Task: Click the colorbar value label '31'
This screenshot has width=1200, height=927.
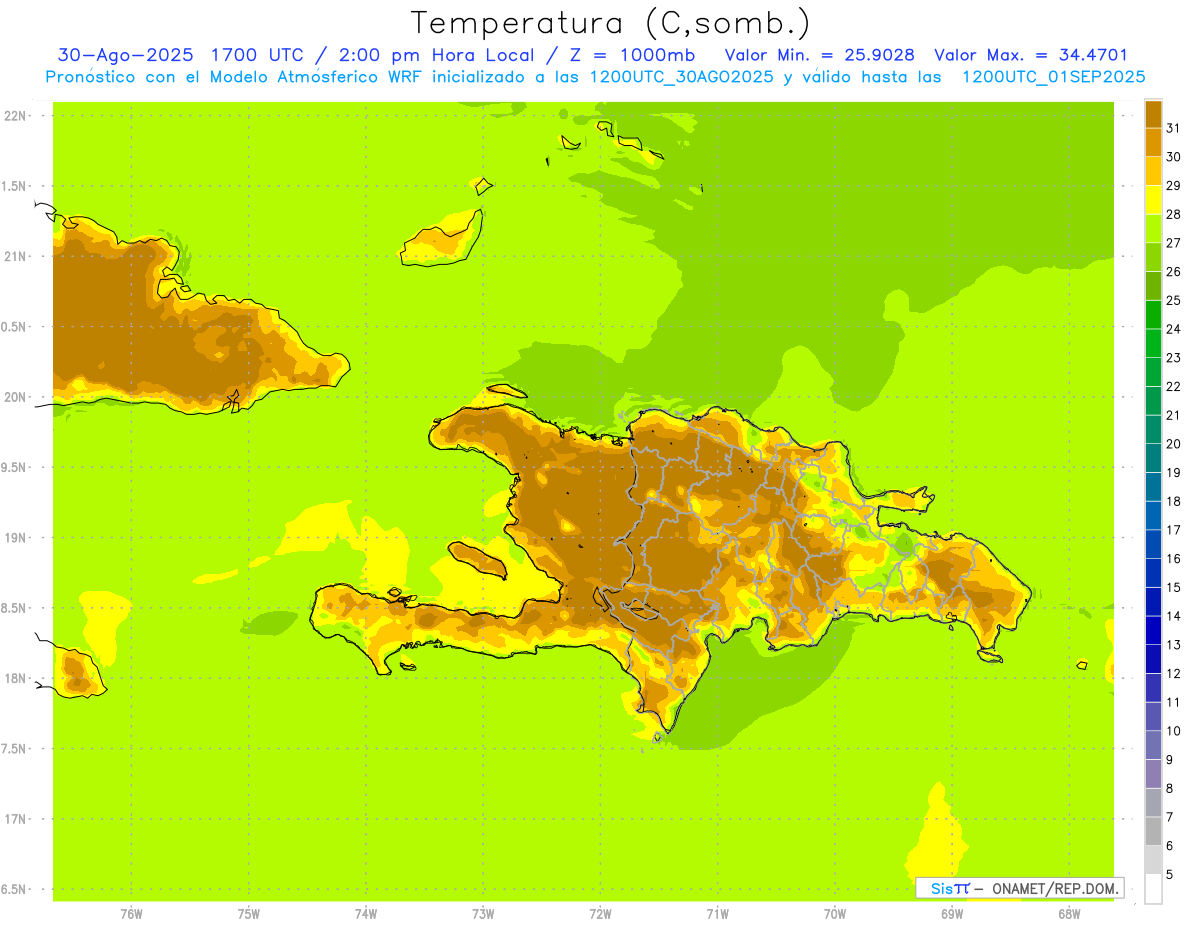Action: (1174, 127)
